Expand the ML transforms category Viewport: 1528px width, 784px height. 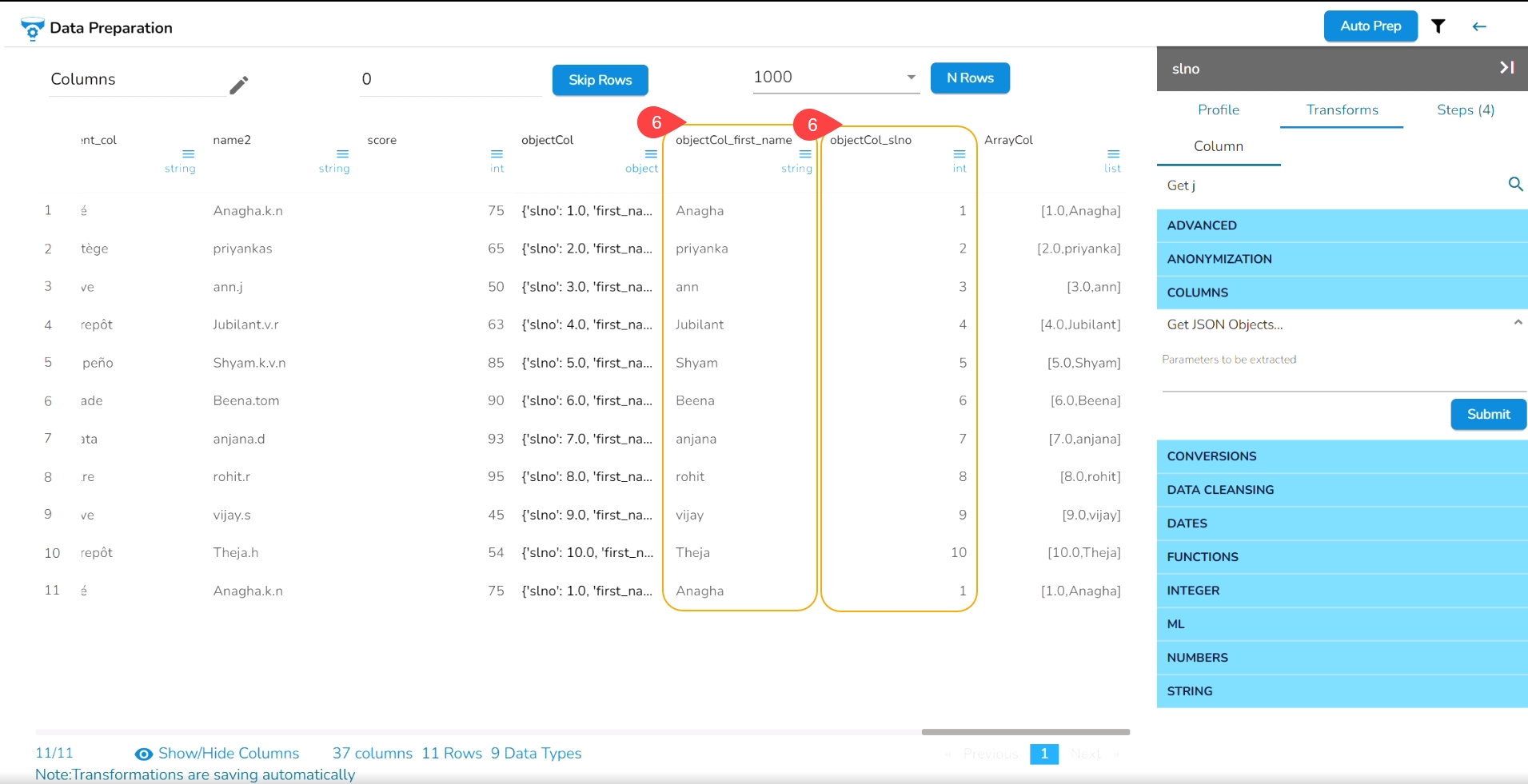[1342, 624]
